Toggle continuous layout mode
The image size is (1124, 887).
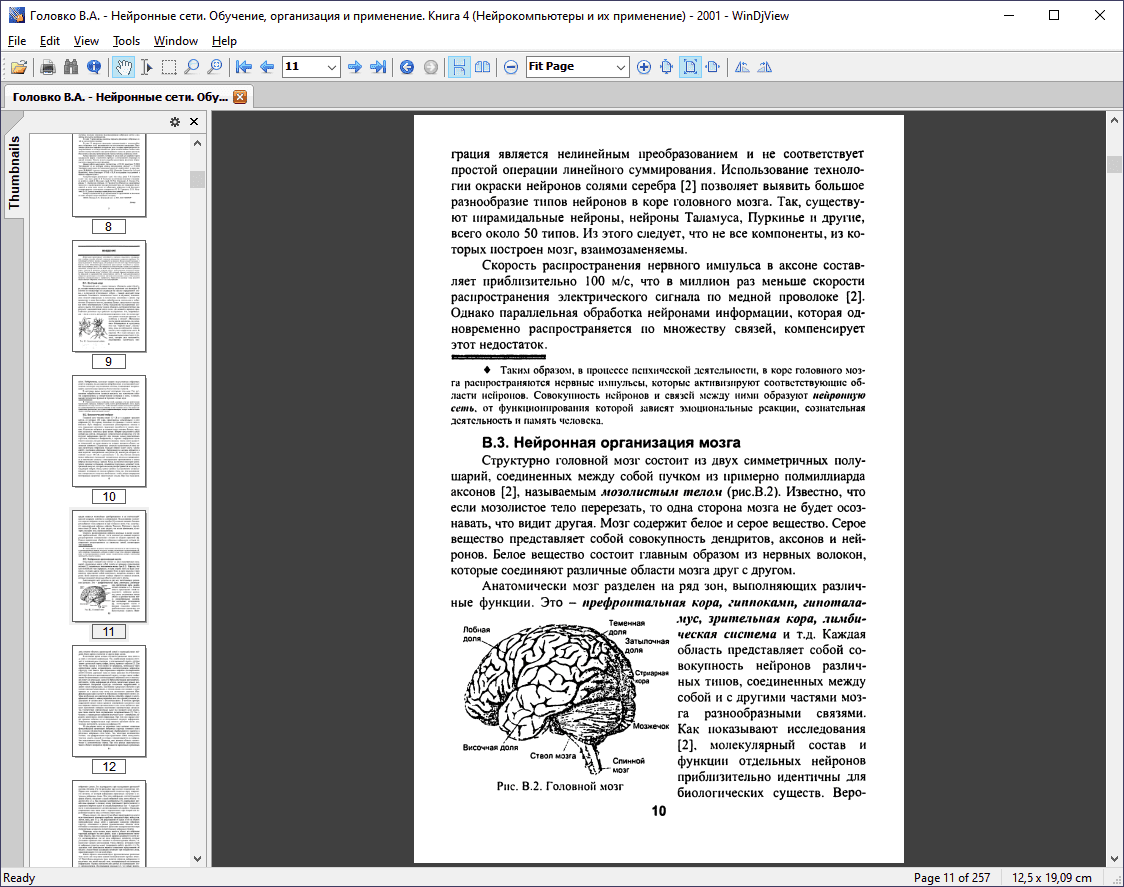coord(459,67)
